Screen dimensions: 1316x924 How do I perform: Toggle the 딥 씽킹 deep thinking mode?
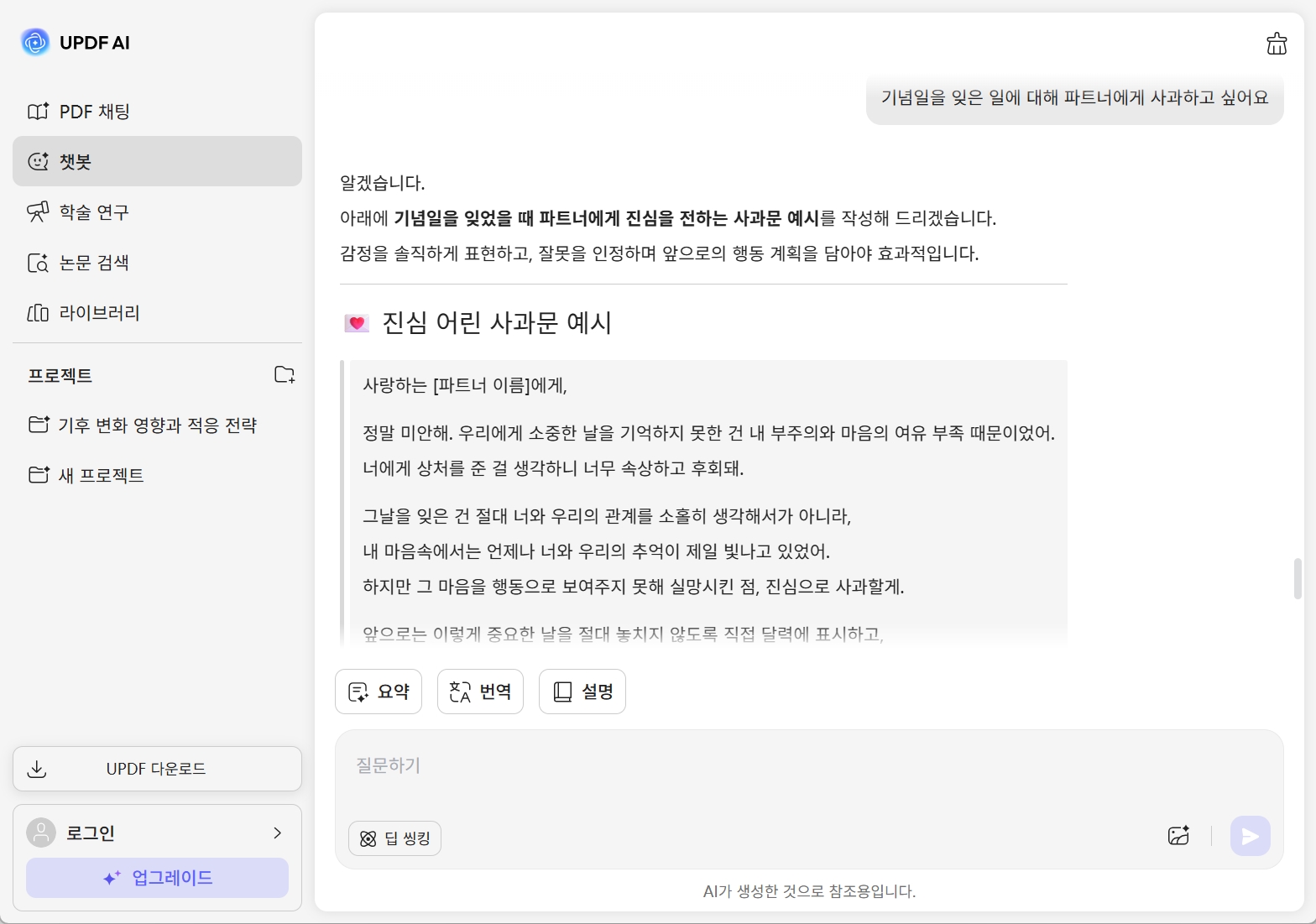(394, 838)
